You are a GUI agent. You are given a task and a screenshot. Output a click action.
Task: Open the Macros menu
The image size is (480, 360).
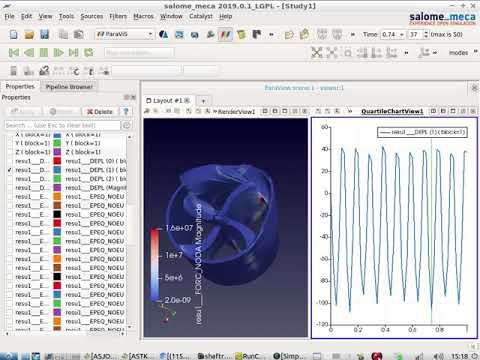143,16
